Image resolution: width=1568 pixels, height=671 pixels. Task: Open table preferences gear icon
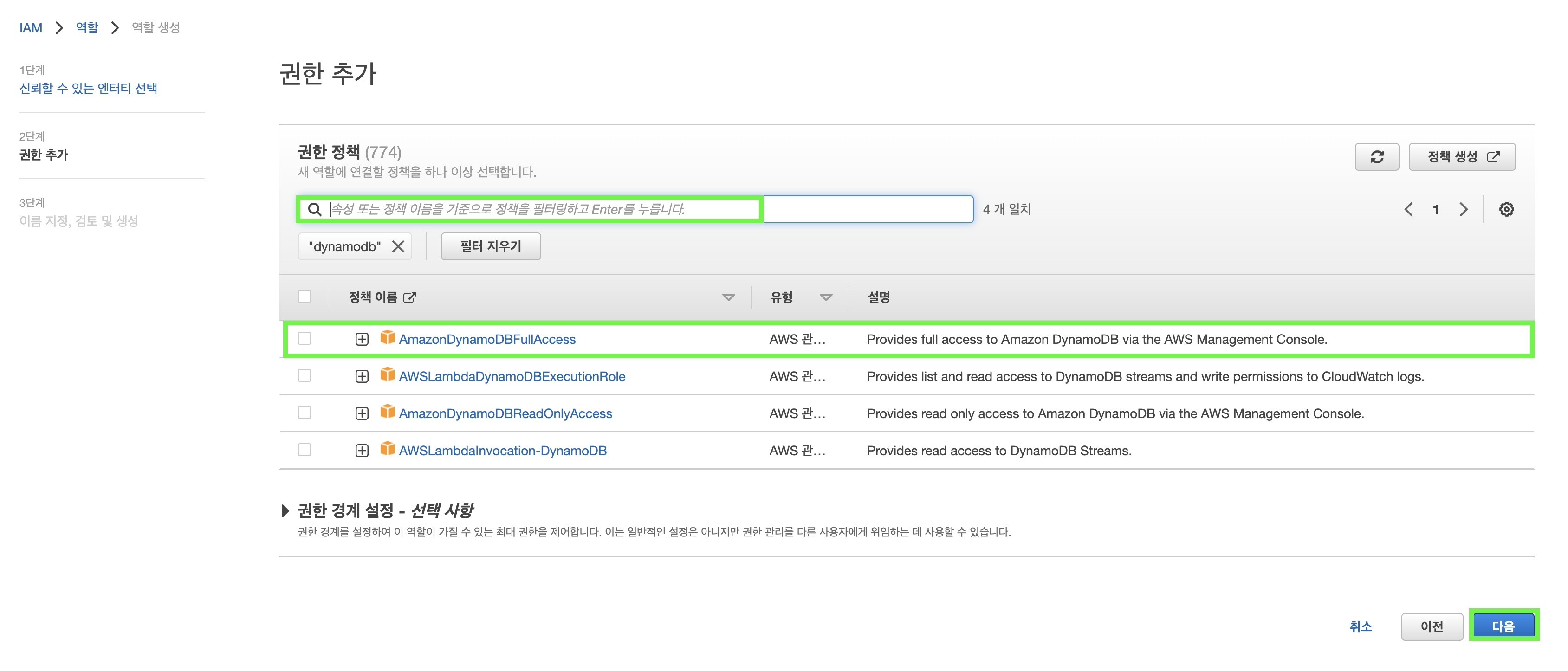(x=1506, y=209)
